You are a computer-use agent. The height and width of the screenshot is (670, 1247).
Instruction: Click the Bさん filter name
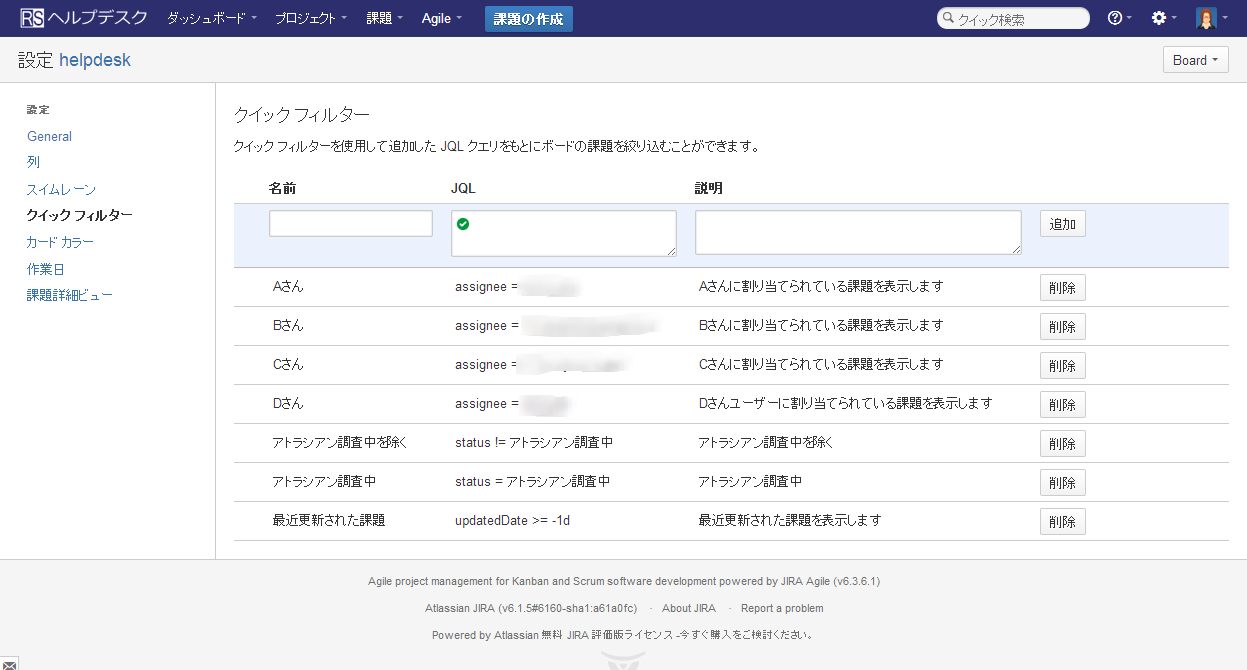click(x=288, y=326)
